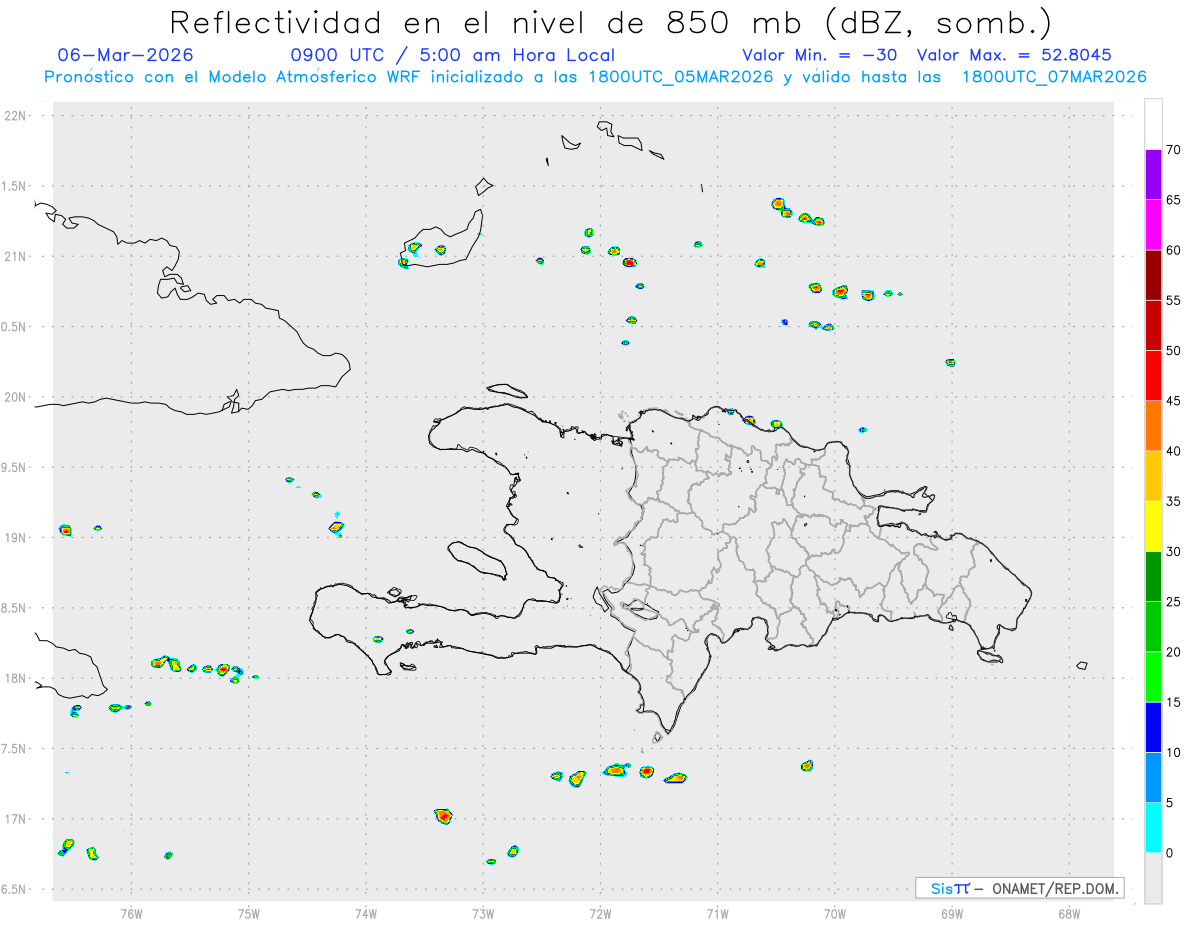Image resolution: width=1200 pixels, height=927 pixels.
Task: Click the colorbar label "60"
Action: 1174,250
